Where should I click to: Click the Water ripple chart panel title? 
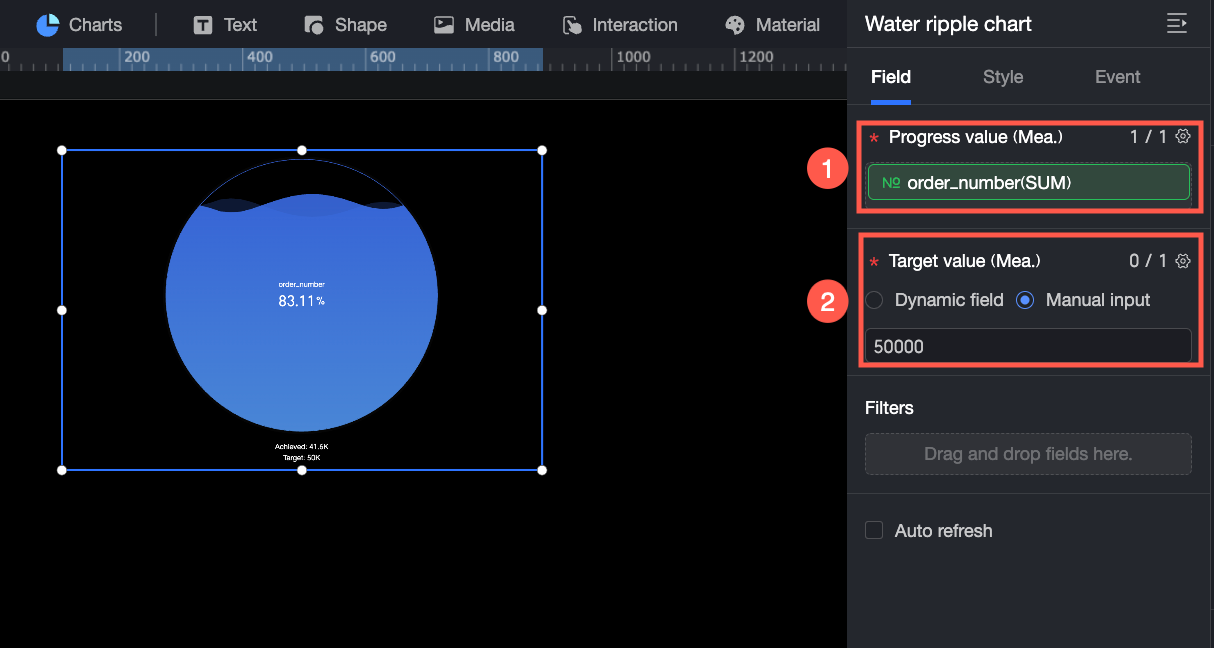pos(948,24)
